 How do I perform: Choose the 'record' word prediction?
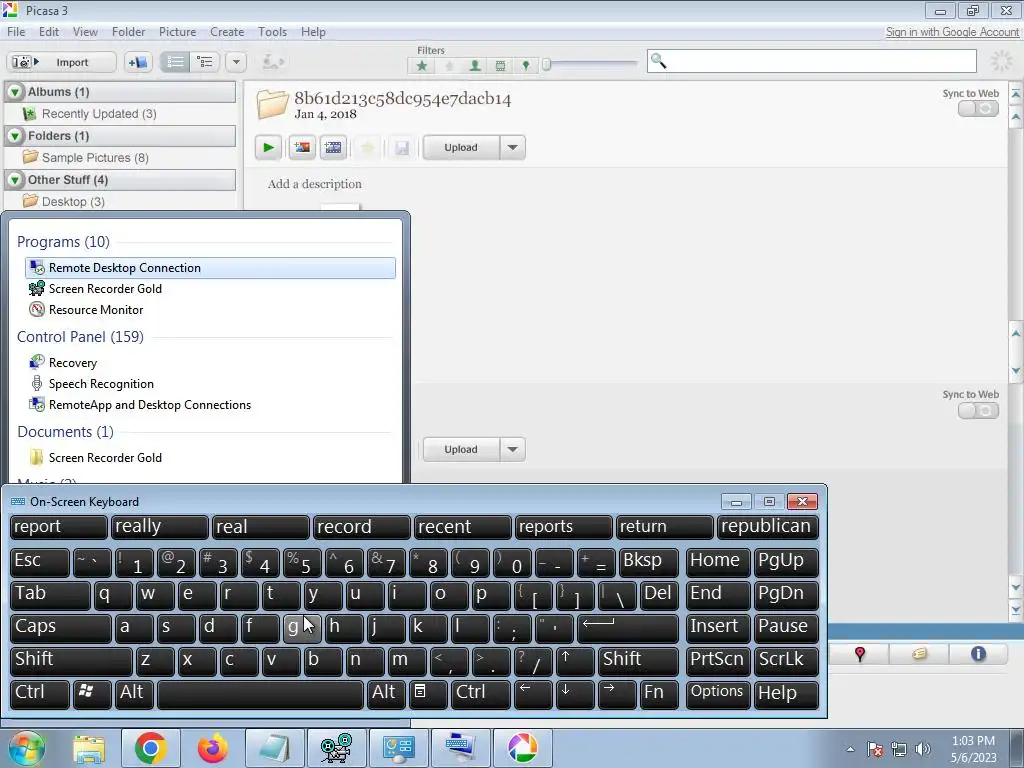[x=361, y=527]
